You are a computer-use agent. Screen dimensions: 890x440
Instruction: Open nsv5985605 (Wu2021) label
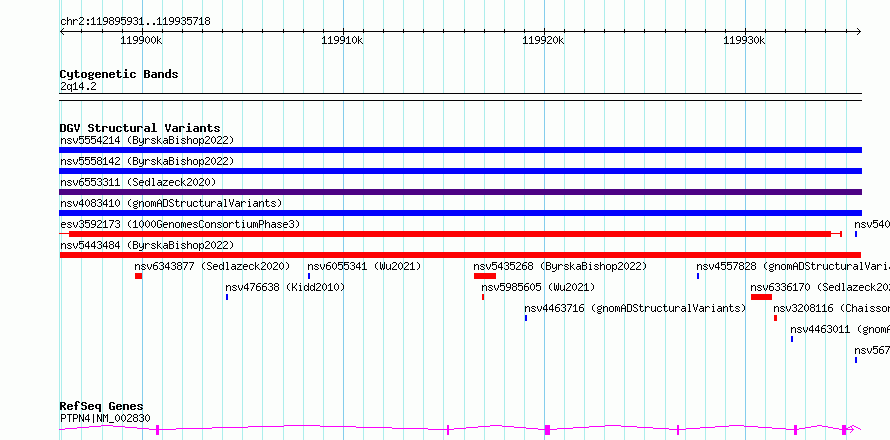(x=538, y=287)
